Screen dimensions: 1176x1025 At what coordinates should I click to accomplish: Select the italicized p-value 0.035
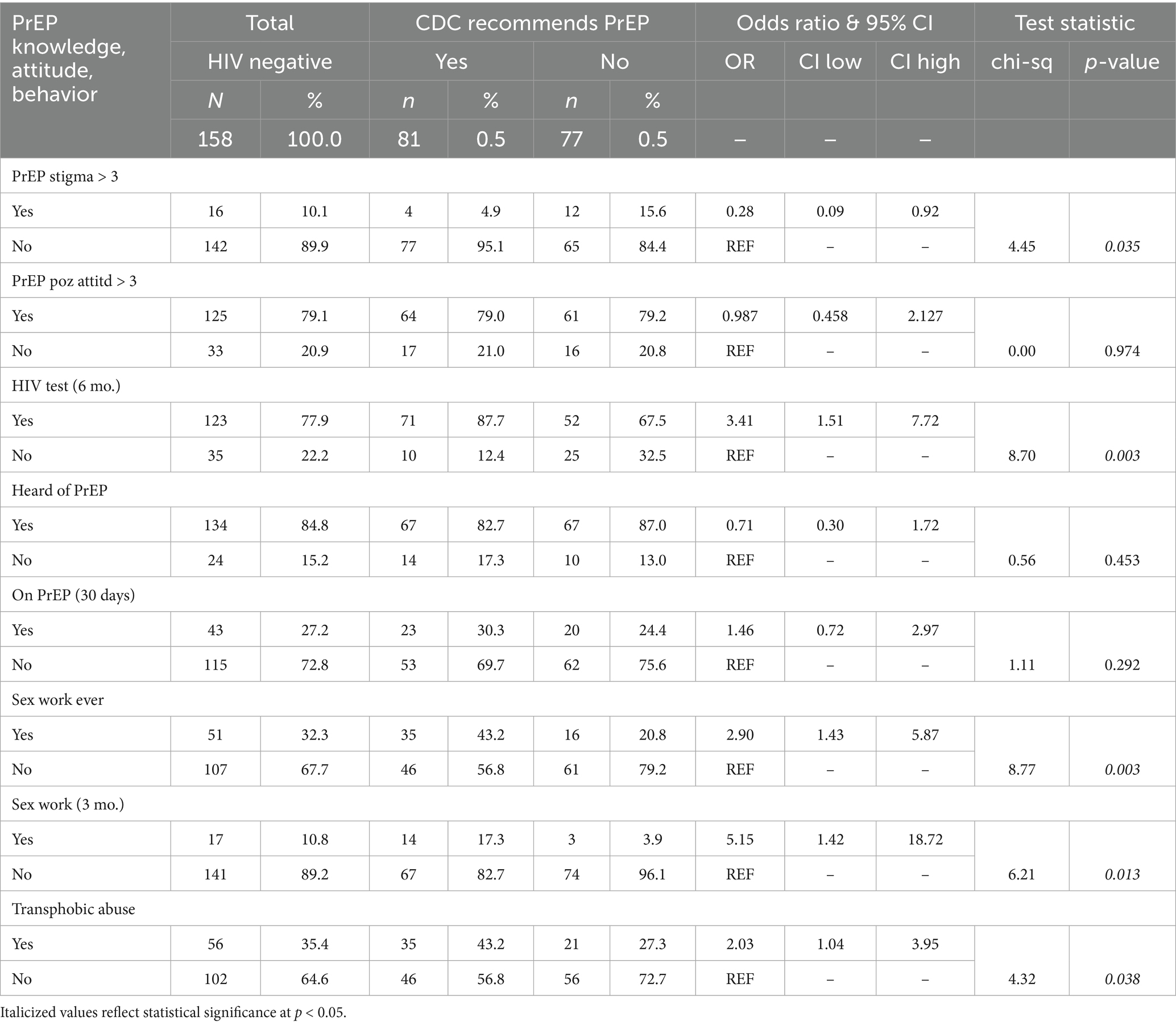point(1122,247)
